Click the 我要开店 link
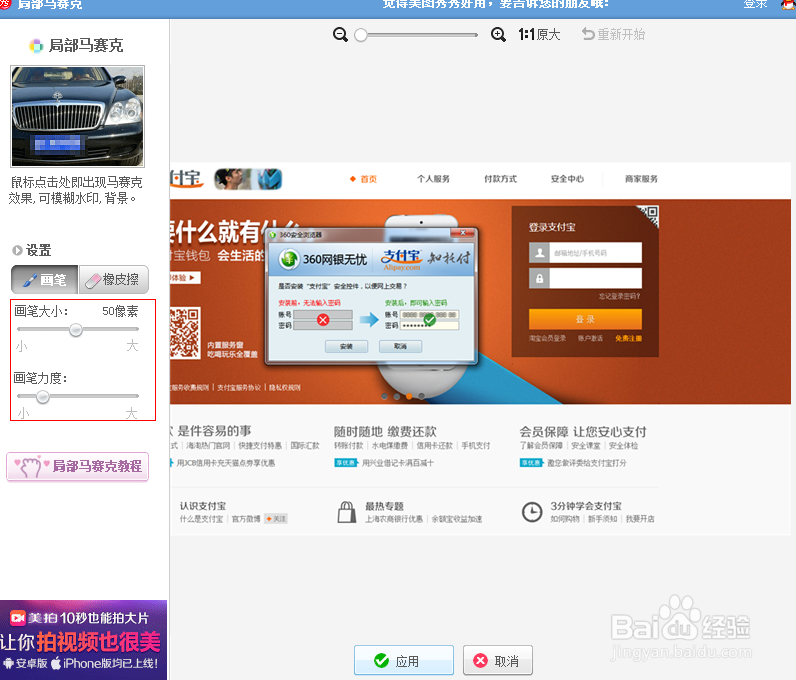Image resolution: width=796 pixels, height=680 pixels. coord(640,519)
